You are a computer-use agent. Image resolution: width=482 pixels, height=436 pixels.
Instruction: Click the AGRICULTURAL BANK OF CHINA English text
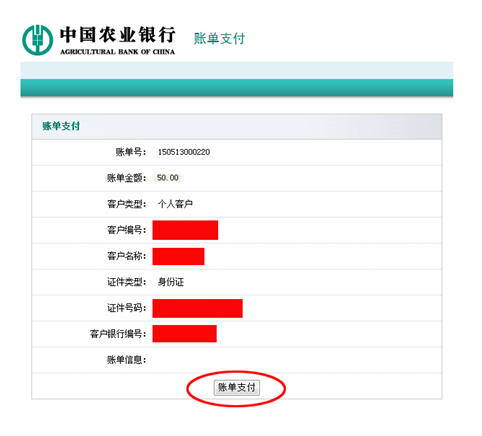point(117,52)
